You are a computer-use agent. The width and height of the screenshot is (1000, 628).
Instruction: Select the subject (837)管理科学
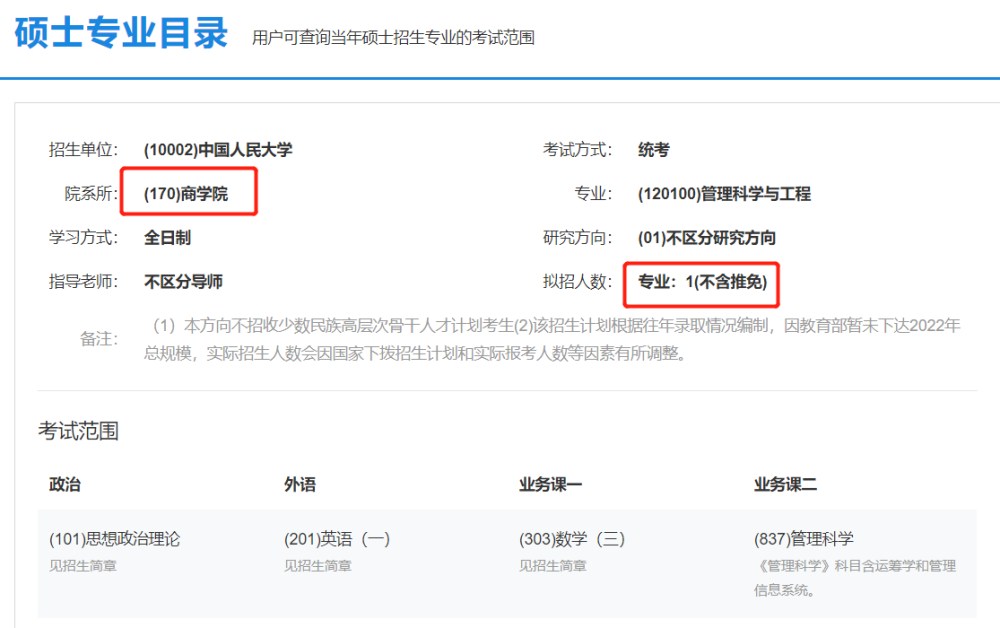pos(804,539)
